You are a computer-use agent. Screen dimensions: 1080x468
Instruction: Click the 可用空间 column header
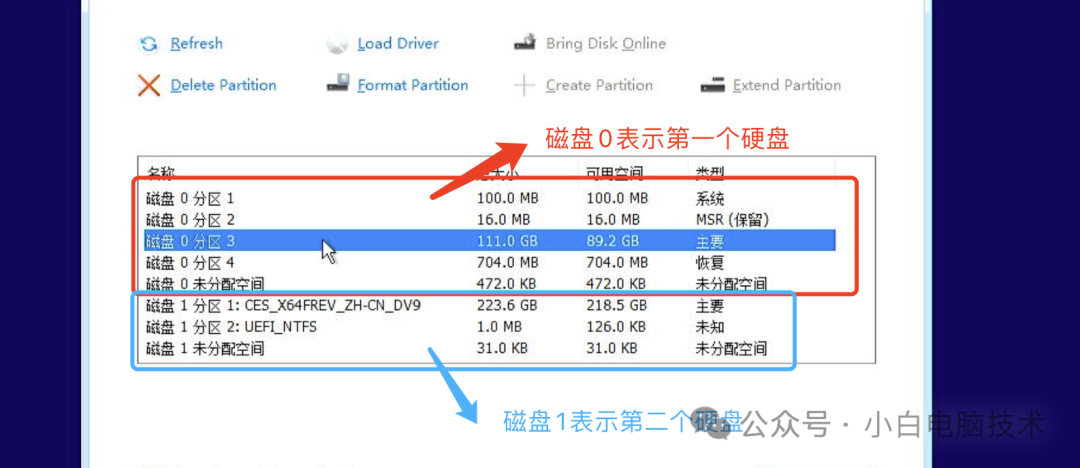[x=614, y=172]
